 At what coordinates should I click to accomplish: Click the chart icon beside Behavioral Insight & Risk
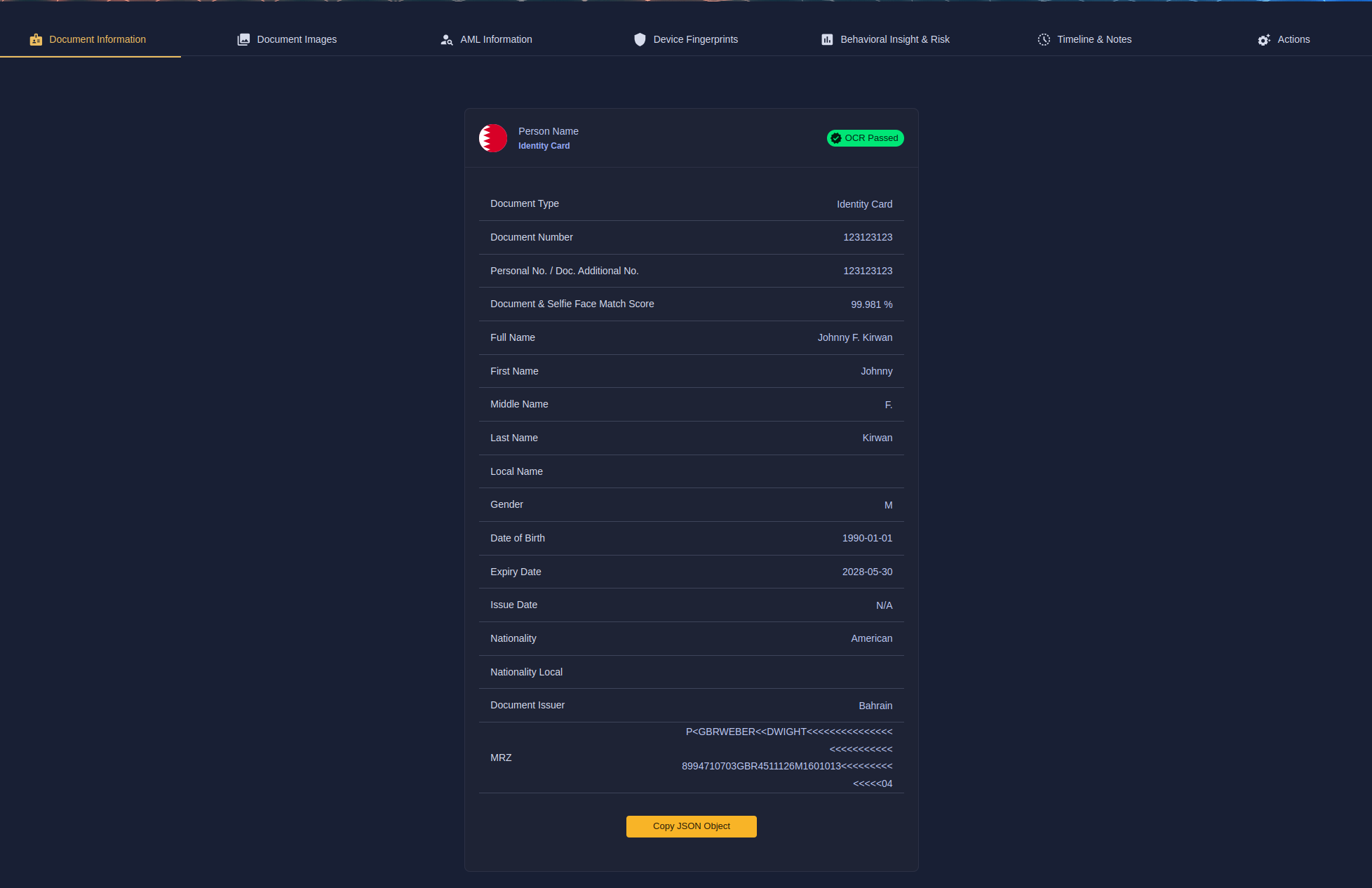[x=827, y=40]
